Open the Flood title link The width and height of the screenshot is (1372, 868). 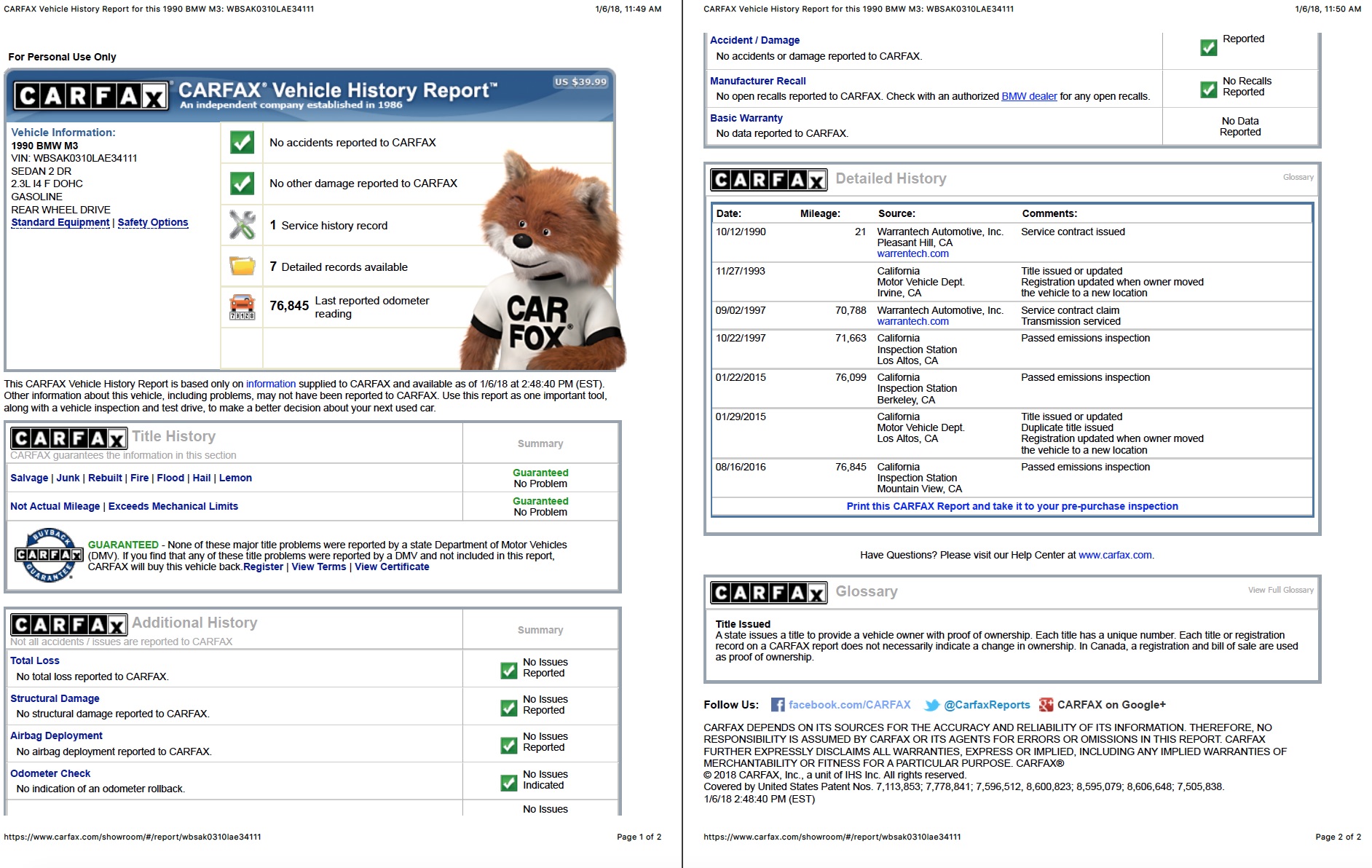[170, 478]
